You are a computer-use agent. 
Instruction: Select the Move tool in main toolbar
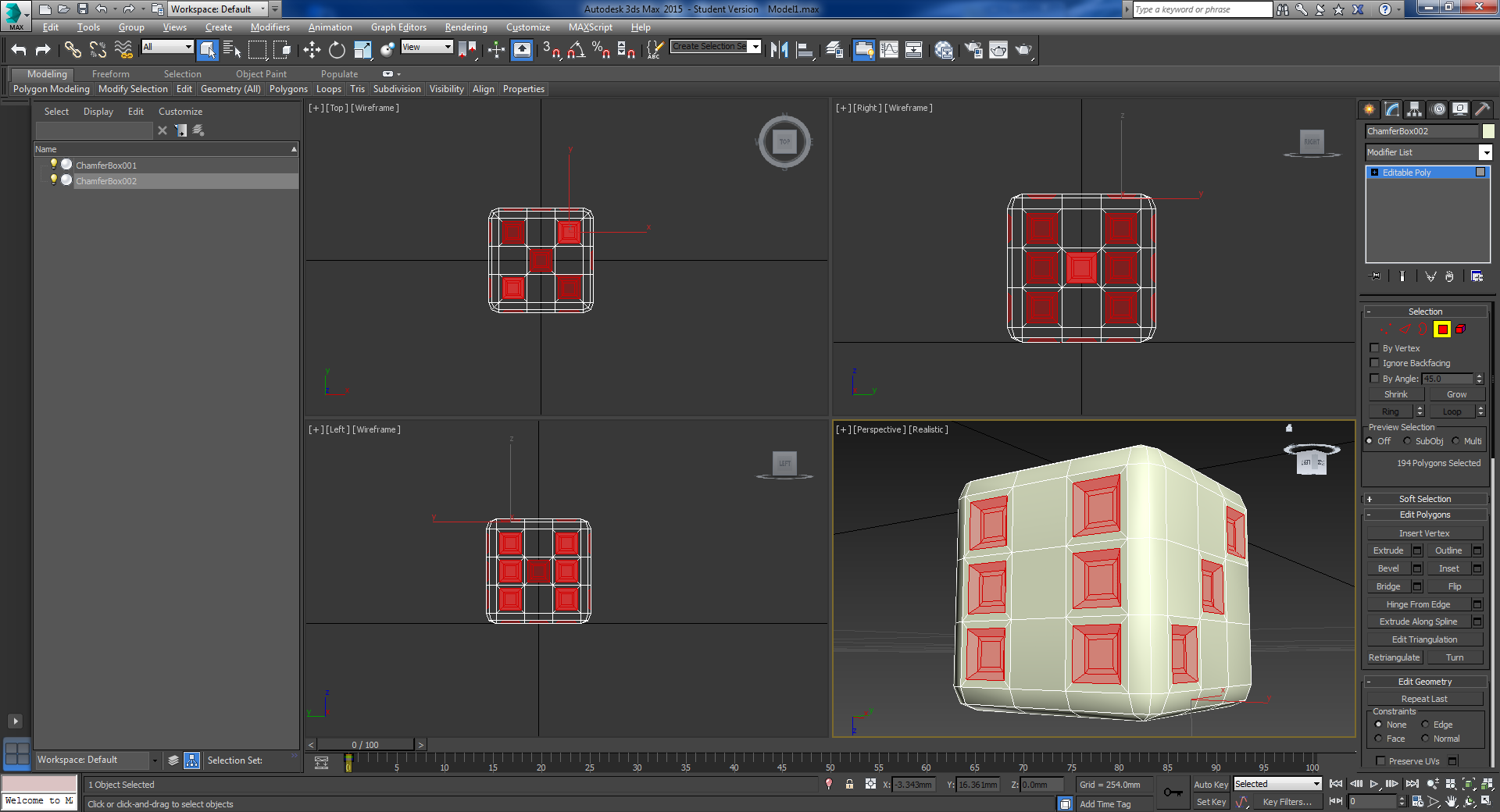point(312,50)
